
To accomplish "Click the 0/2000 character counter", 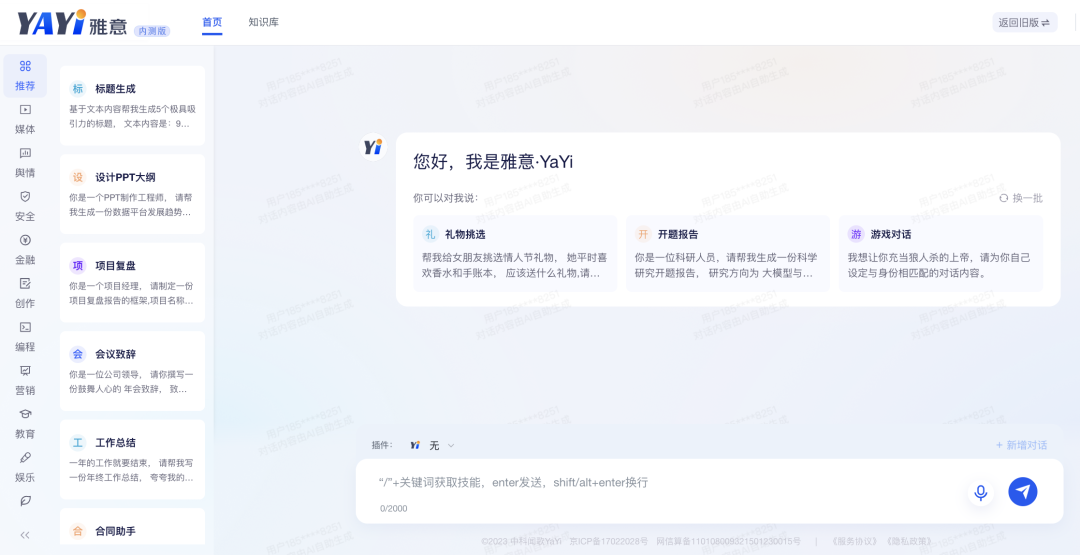I will [x=394, y=509].
